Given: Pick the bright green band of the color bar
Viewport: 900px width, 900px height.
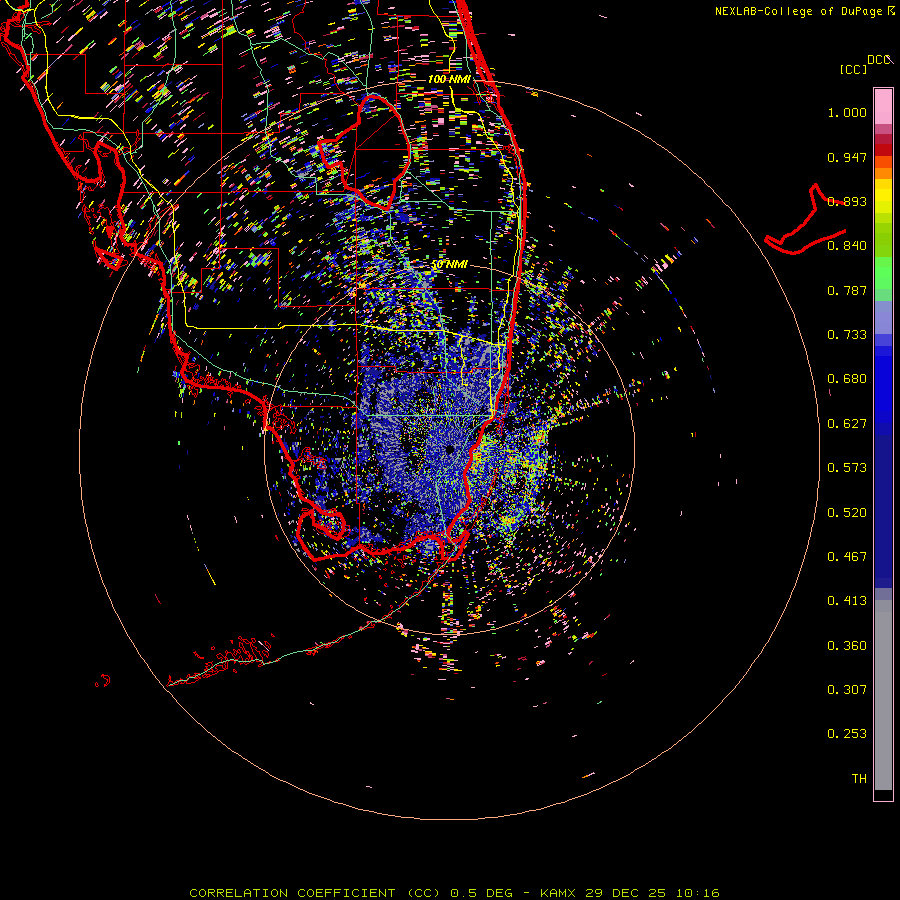Looking at the screenshot, I should [883, 273].
